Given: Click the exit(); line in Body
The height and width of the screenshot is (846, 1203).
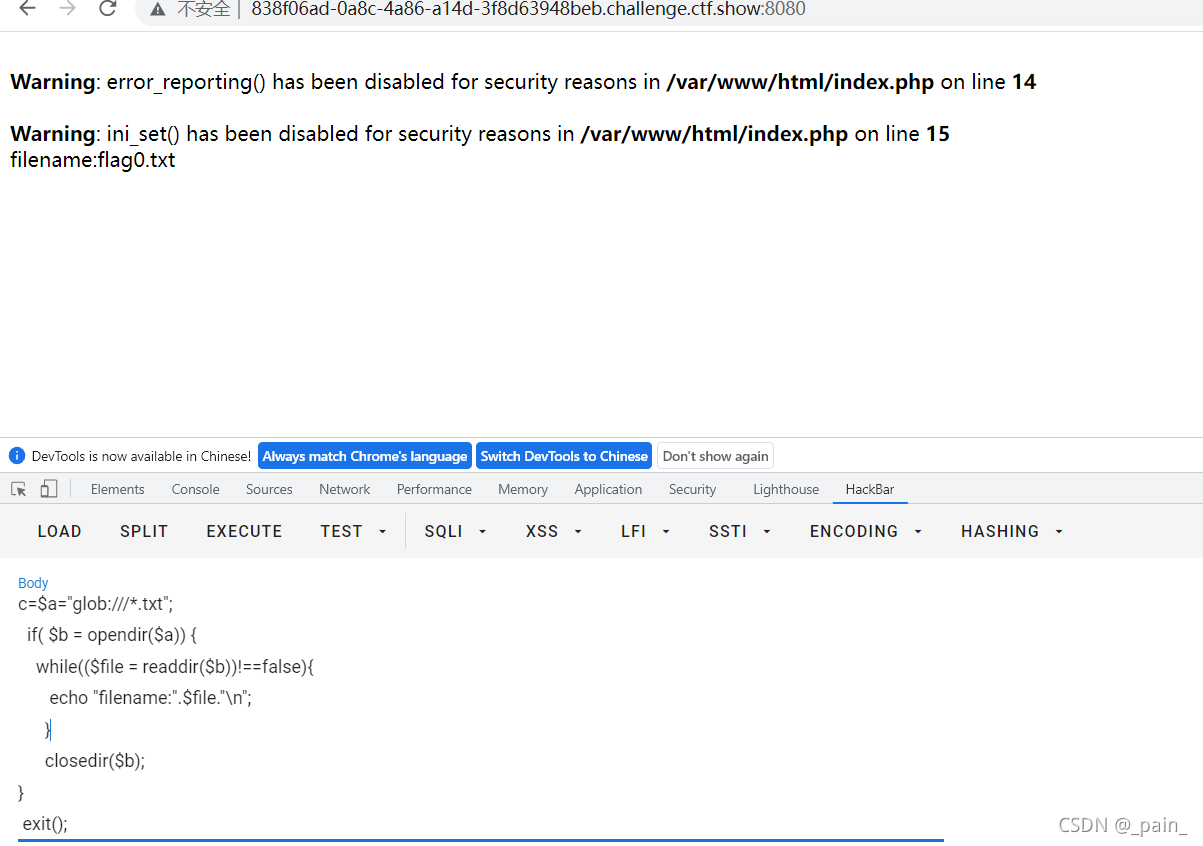Looking at the screenshot, I should (x=45, y=824).
